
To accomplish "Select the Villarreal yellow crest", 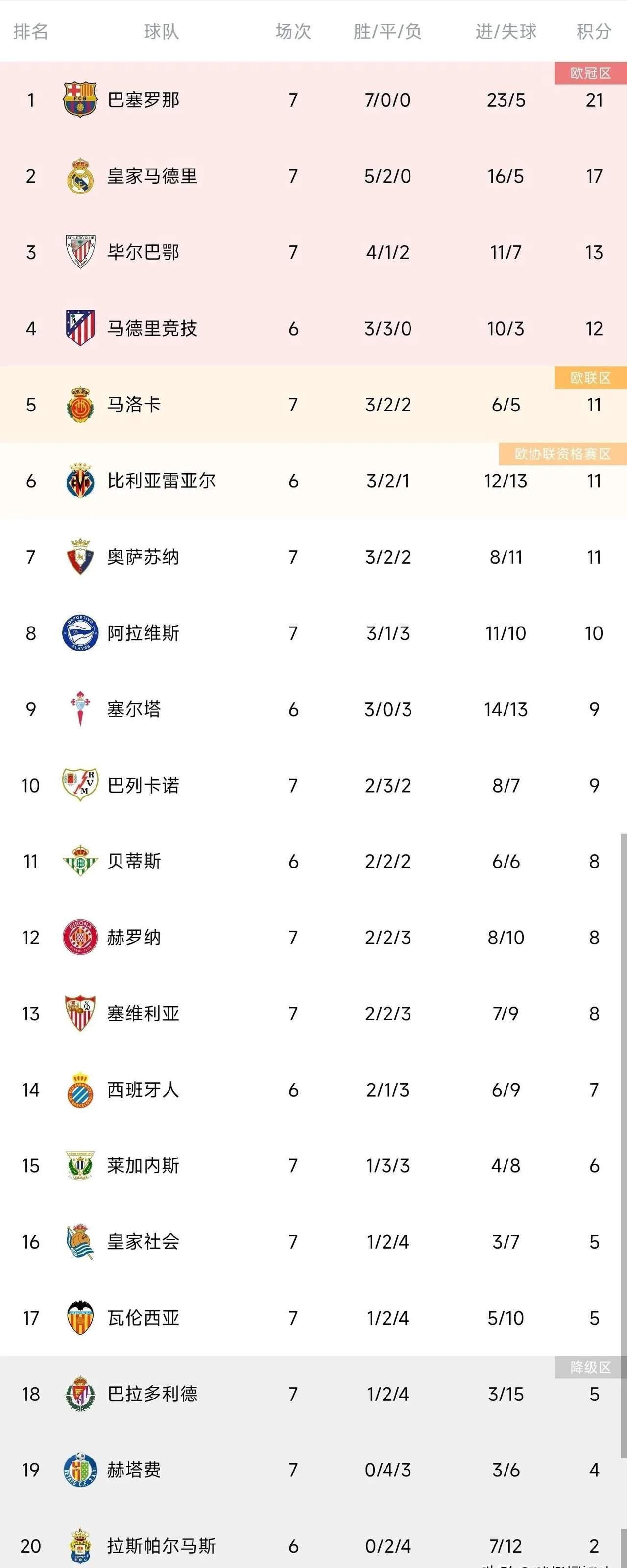I will tap(80, 481).
